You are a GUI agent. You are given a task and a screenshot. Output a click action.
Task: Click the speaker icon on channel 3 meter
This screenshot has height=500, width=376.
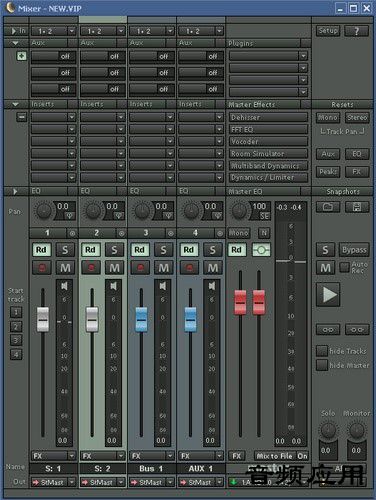(163, 286)
